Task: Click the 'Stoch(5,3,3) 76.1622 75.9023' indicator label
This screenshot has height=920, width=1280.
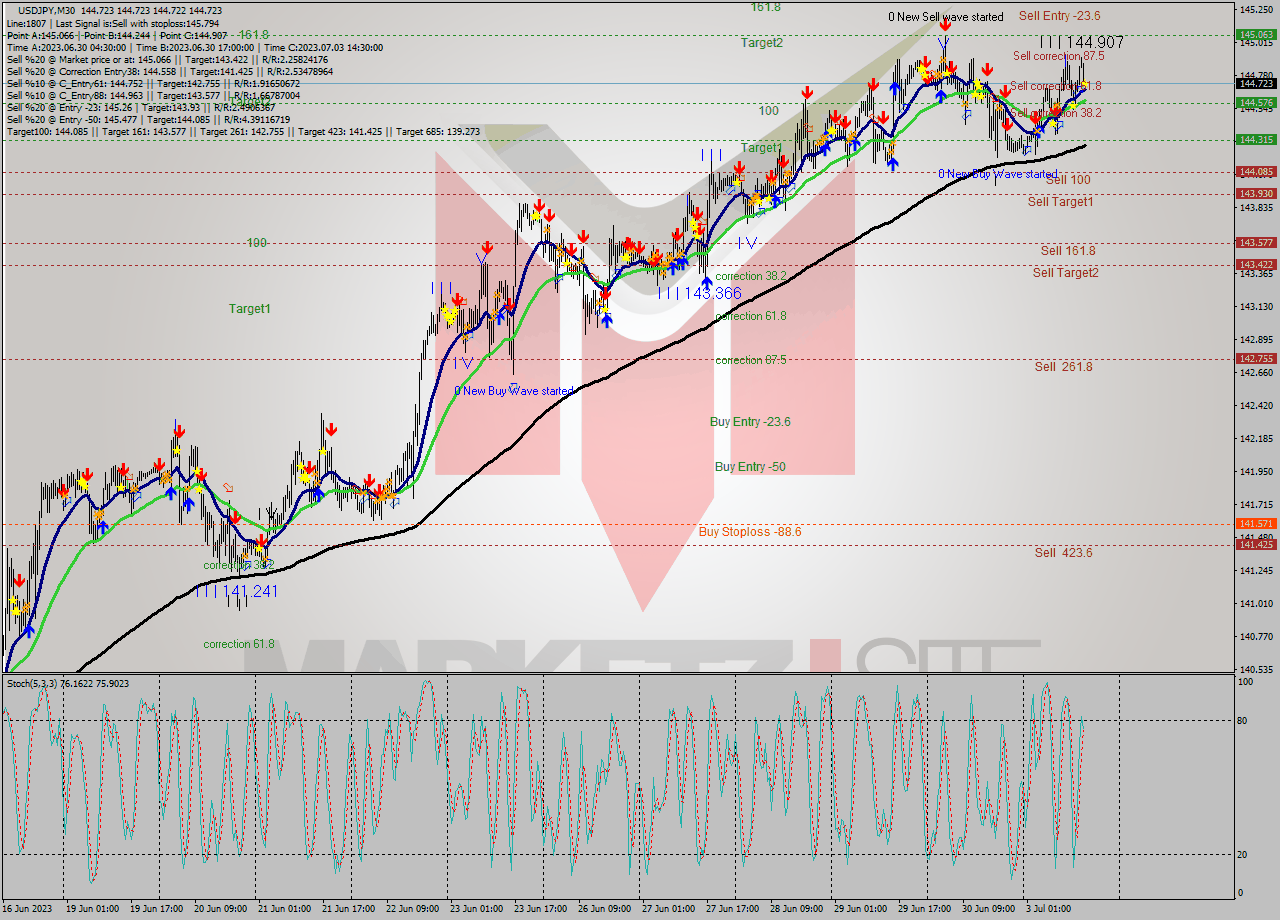Action: click(68, 683)
